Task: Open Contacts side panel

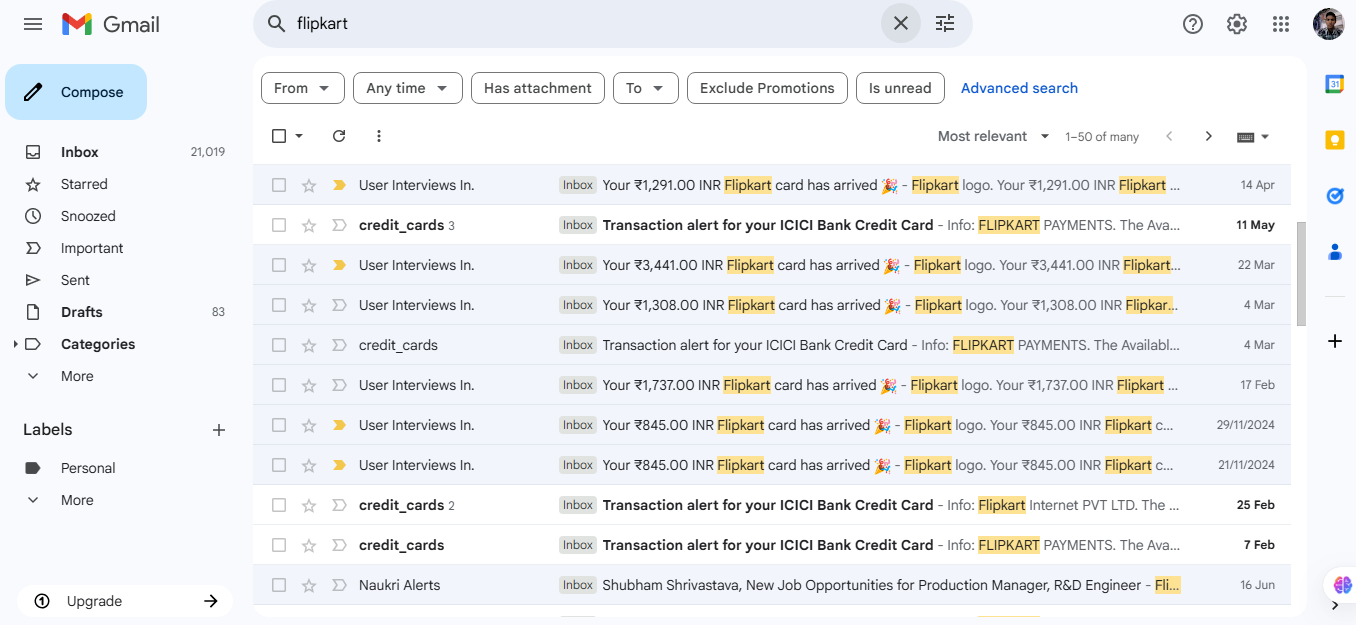Action: [x=1334, y=252]
